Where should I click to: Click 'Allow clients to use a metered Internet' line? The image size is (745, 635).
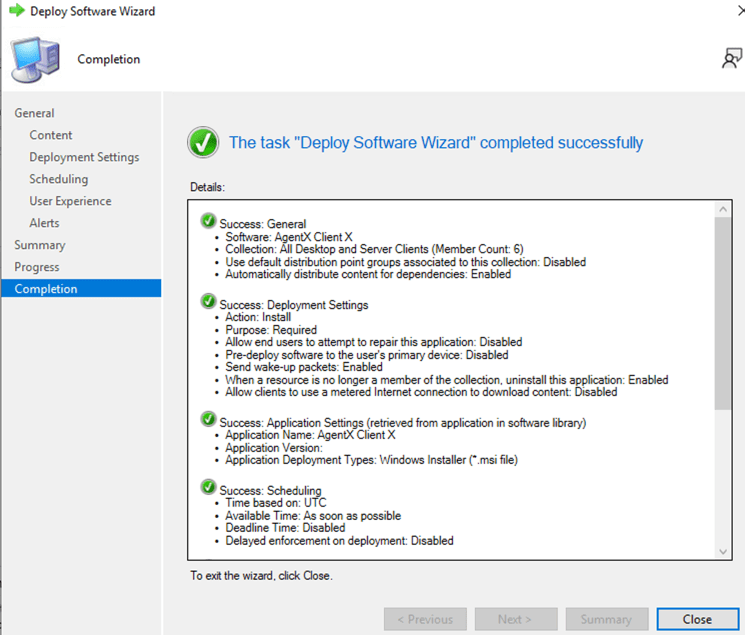(421, 392)
